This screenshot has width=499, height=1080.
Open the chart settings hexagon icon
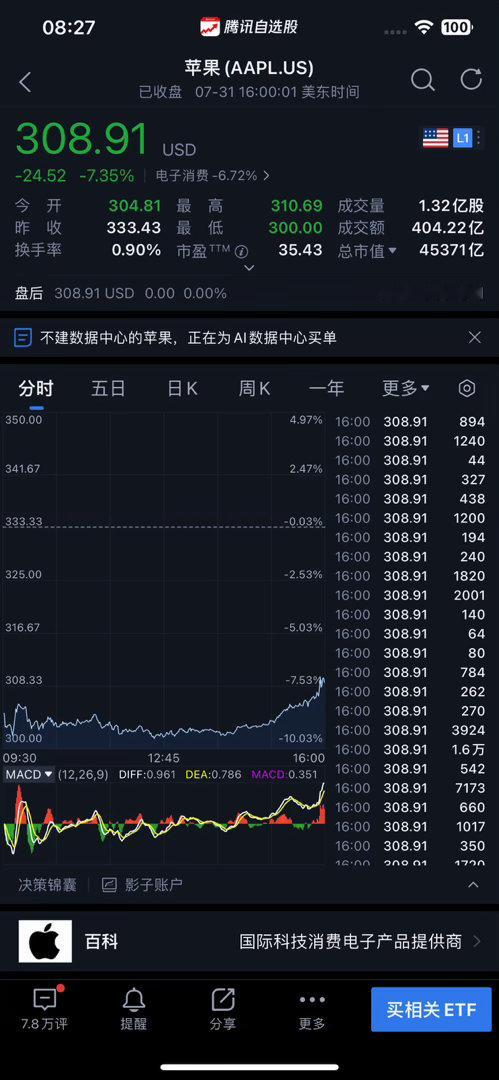point(467,388)
